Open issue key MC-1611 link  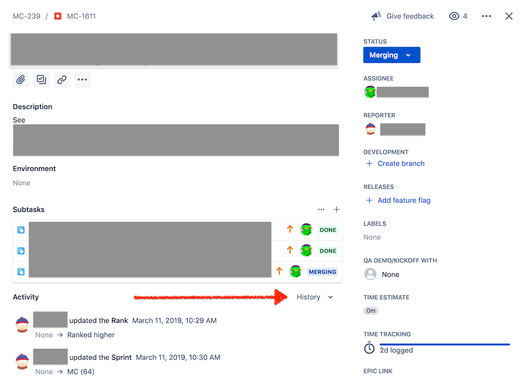81,16
